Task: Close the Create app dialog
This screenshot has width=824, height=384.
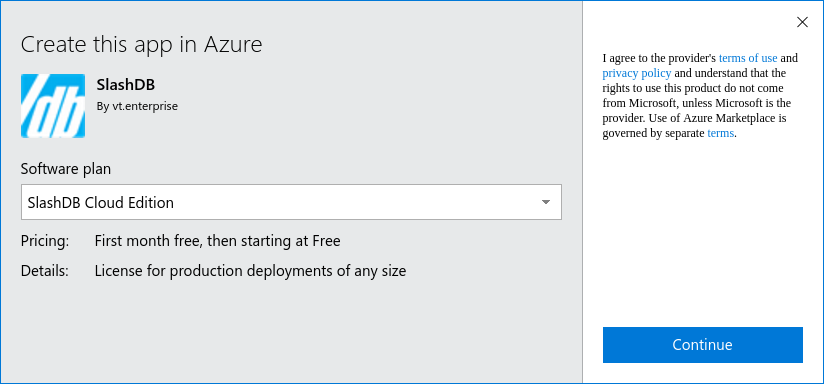Action: point(802,22)
